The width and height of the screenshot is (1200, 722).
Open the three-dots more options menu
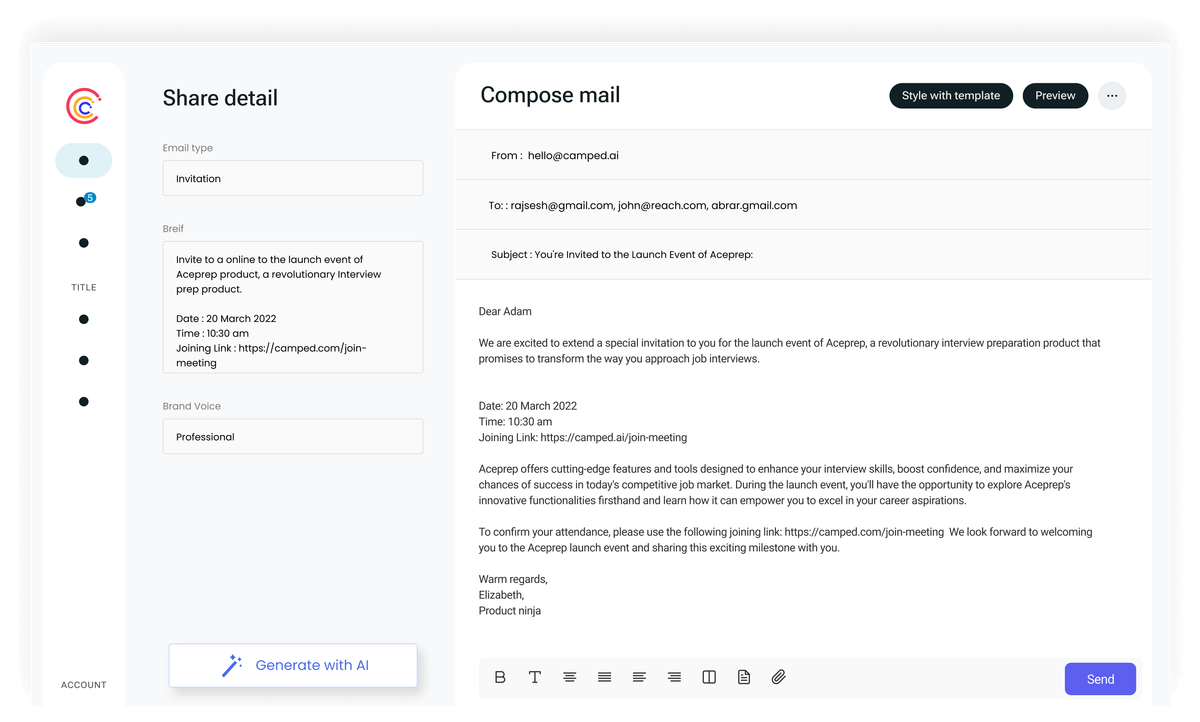1112,96
